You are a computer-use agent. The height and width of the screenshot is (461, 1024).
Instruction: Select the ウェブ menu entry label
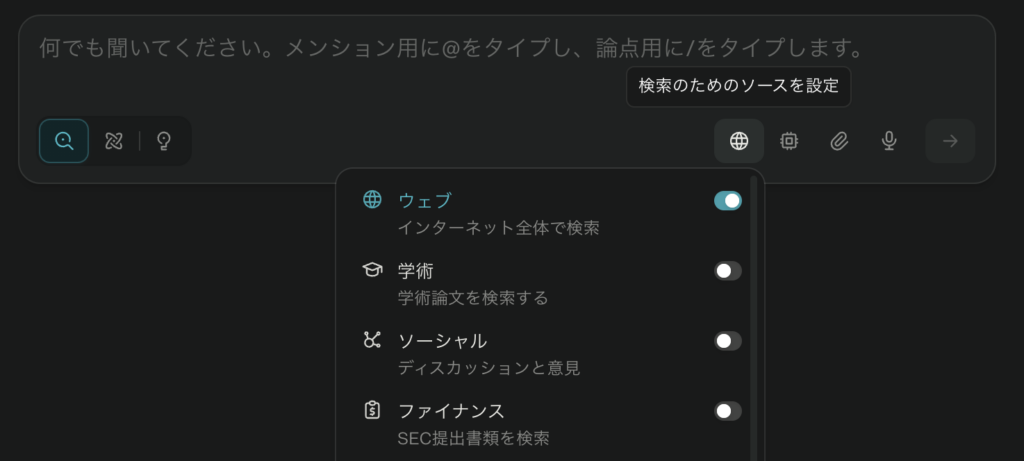(425, 201)
